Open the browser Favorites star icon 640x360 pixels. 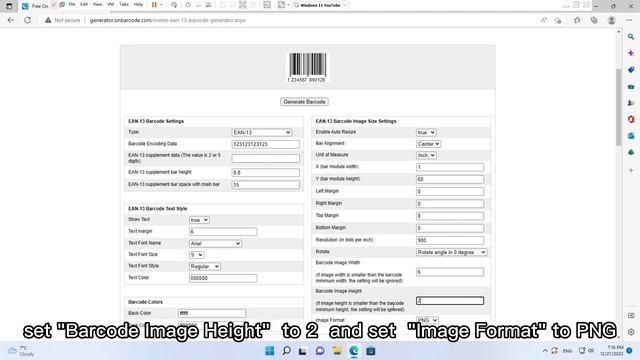click(x=577, y=20)
